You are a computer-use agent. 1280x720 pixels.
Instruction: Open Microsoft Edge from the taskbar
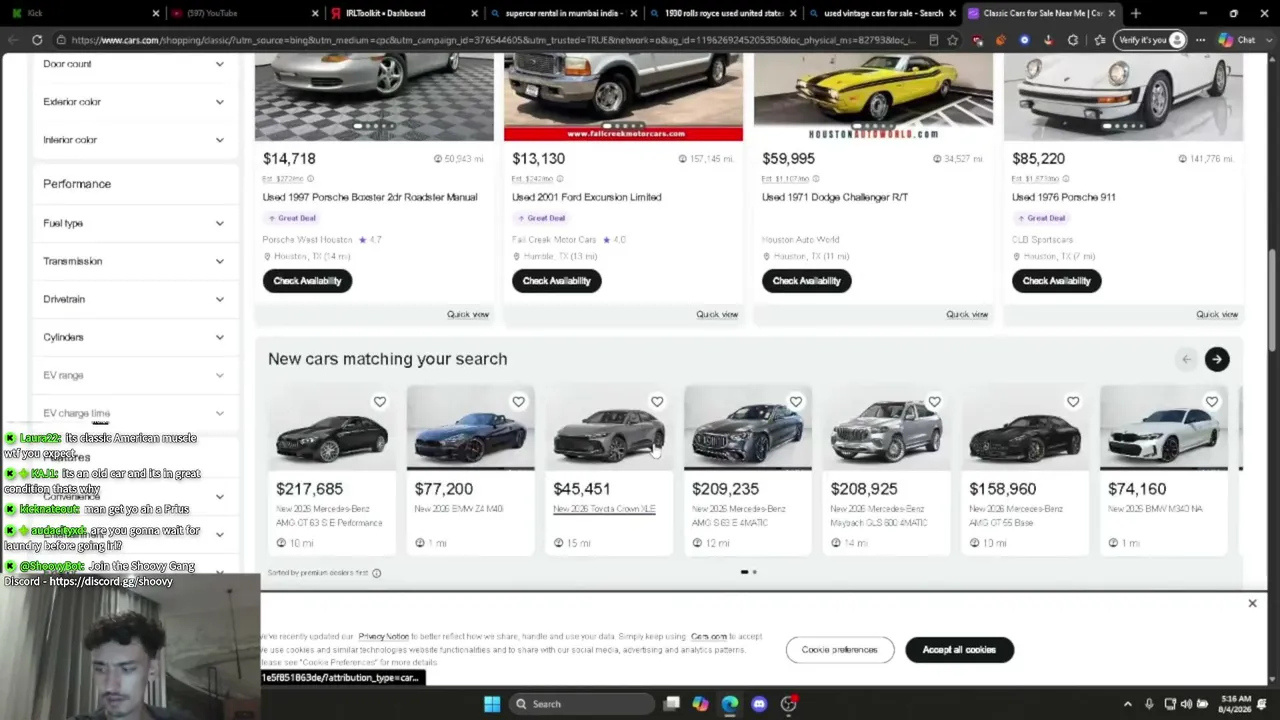[730, 704]
